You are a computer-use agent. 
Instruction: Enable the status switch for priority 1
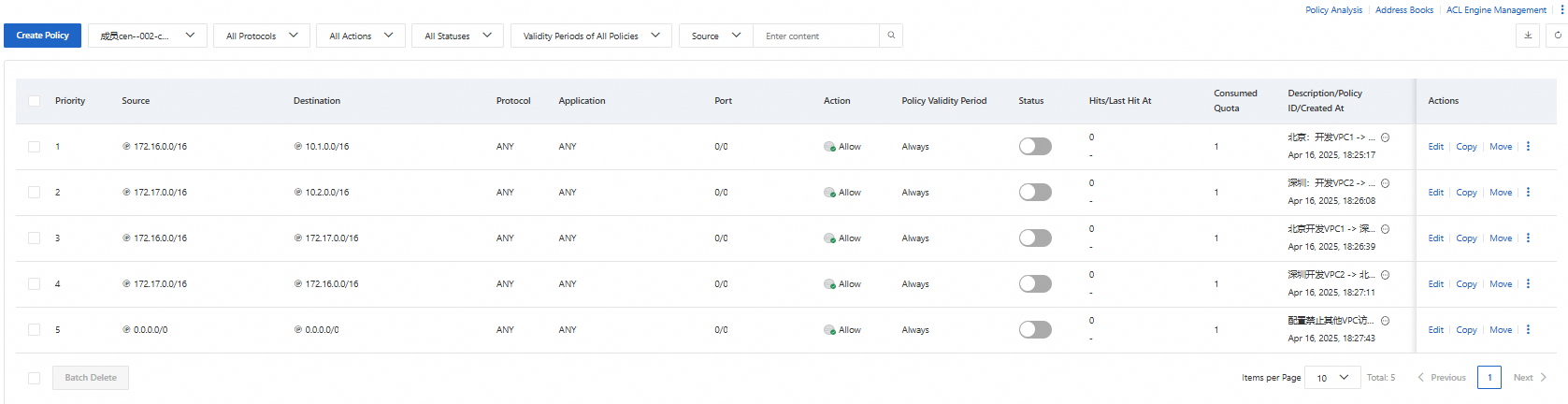click(1035, 147)
